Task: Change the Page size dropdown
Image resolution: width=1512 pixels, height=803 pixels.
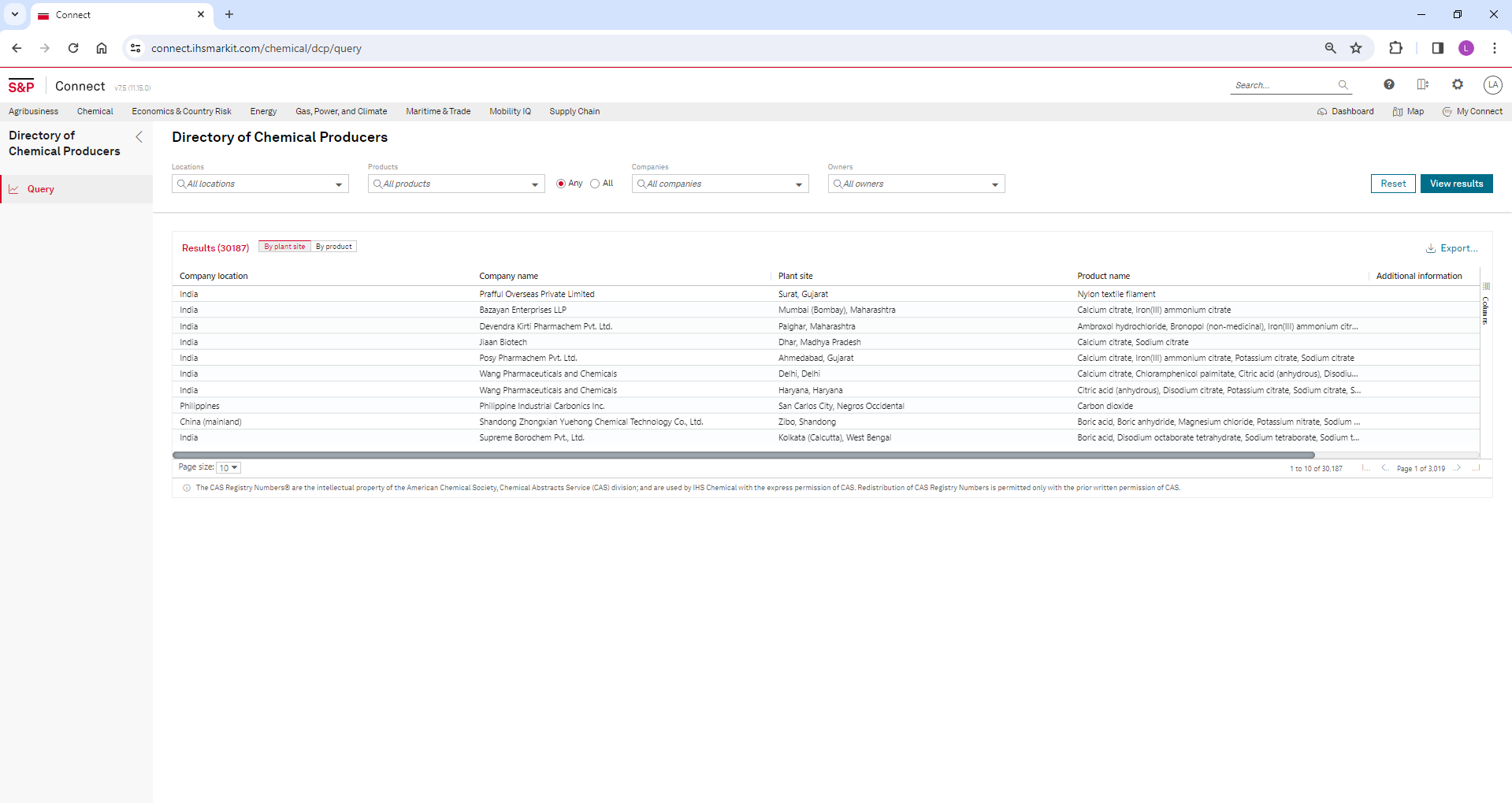Action: click(228, 468)
